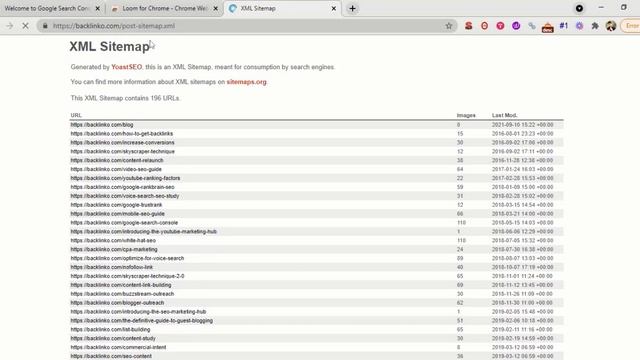Open the introducing-the-seo-marketing-hub URL
This screenshot has height=360, width=640.
pos(138,312)
